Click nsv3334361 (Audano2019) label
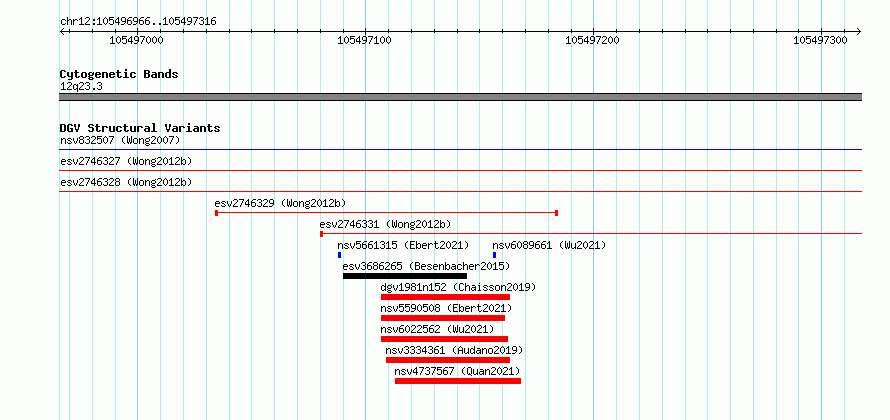 pos(454,350)
